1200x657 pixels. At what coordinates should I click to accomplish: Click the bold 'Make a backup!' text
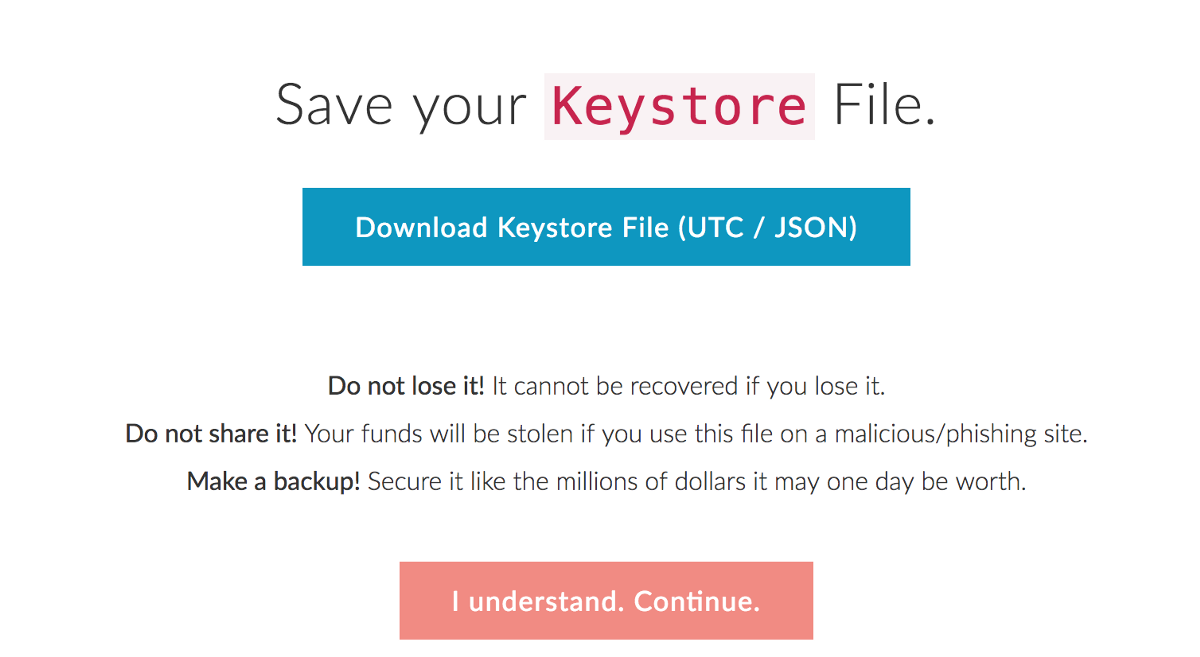pos(273,482)
